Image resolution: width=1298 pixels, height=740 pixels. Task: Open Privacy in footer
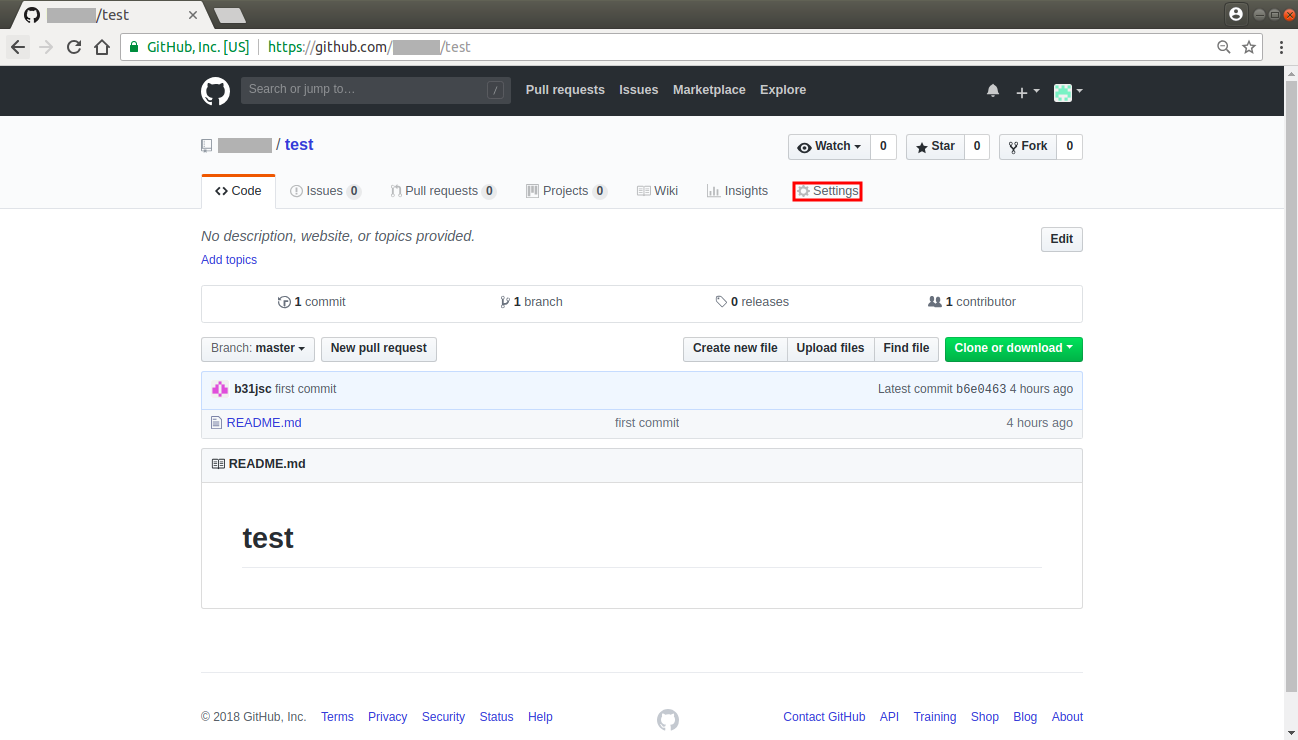click(x=387, y=717)
